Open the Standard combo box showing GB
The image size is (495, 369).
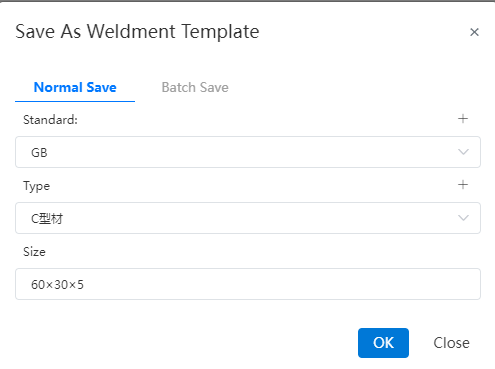click(248, 152)
